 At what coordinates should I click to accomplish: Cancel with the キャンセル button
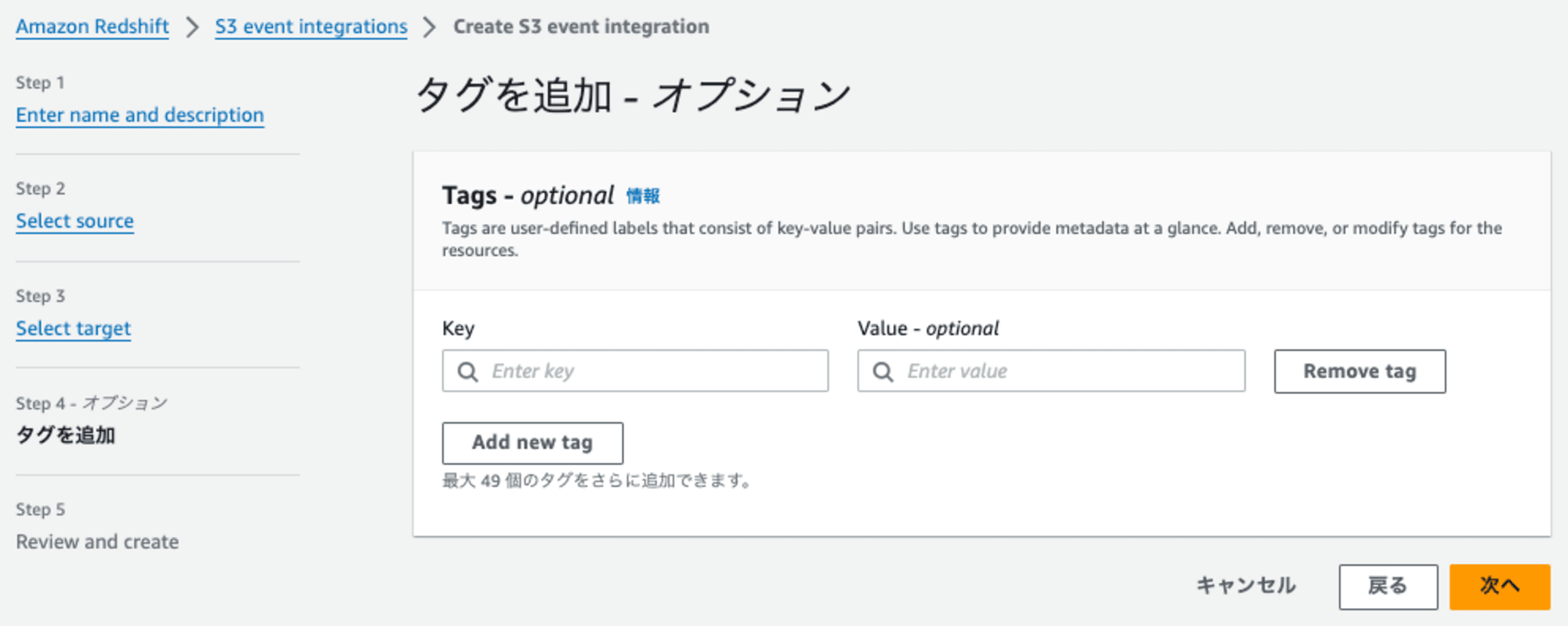1246,586
